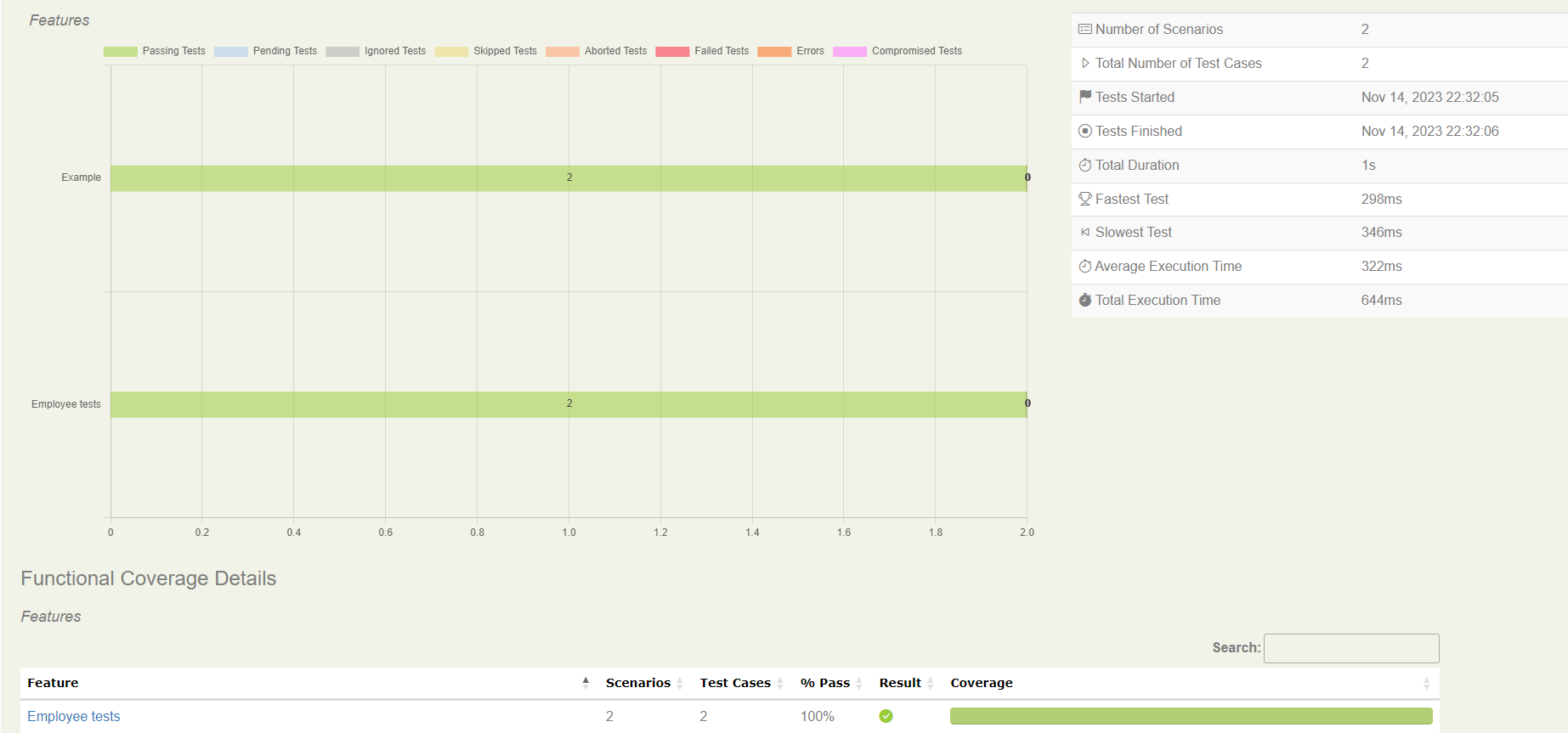Click the Search input field
1568x733 pixels.
click(x=1351, y=648)
